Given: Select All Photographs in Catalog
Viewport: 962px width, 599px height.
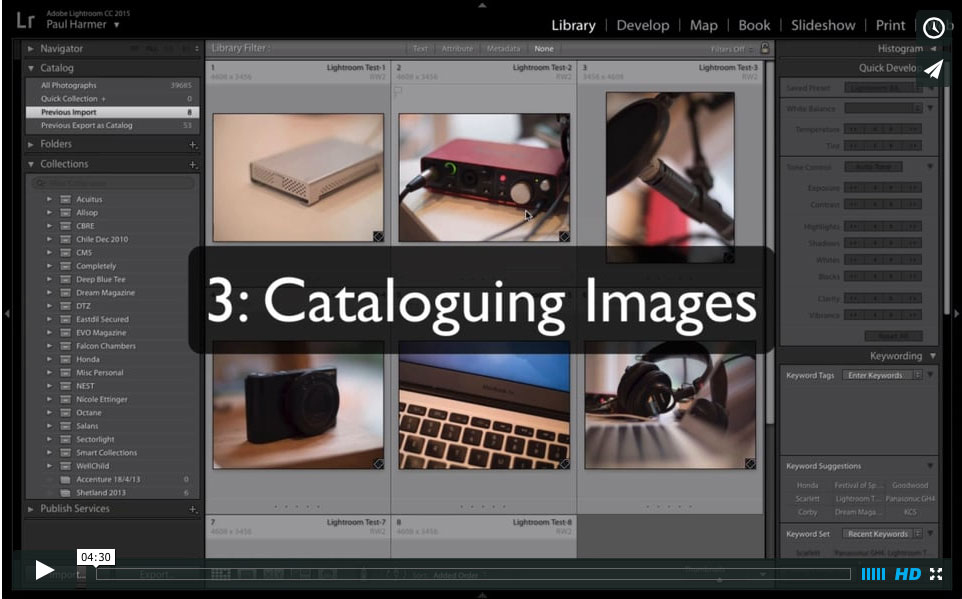Looking at the screenshot, I should click(112, 85).
